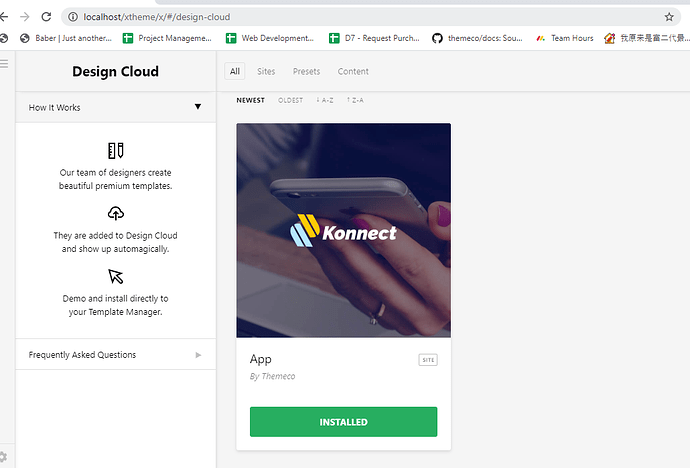Open the Chinese-titled bookmark with house icon
The image size is (690, 468).
[646, 38]
